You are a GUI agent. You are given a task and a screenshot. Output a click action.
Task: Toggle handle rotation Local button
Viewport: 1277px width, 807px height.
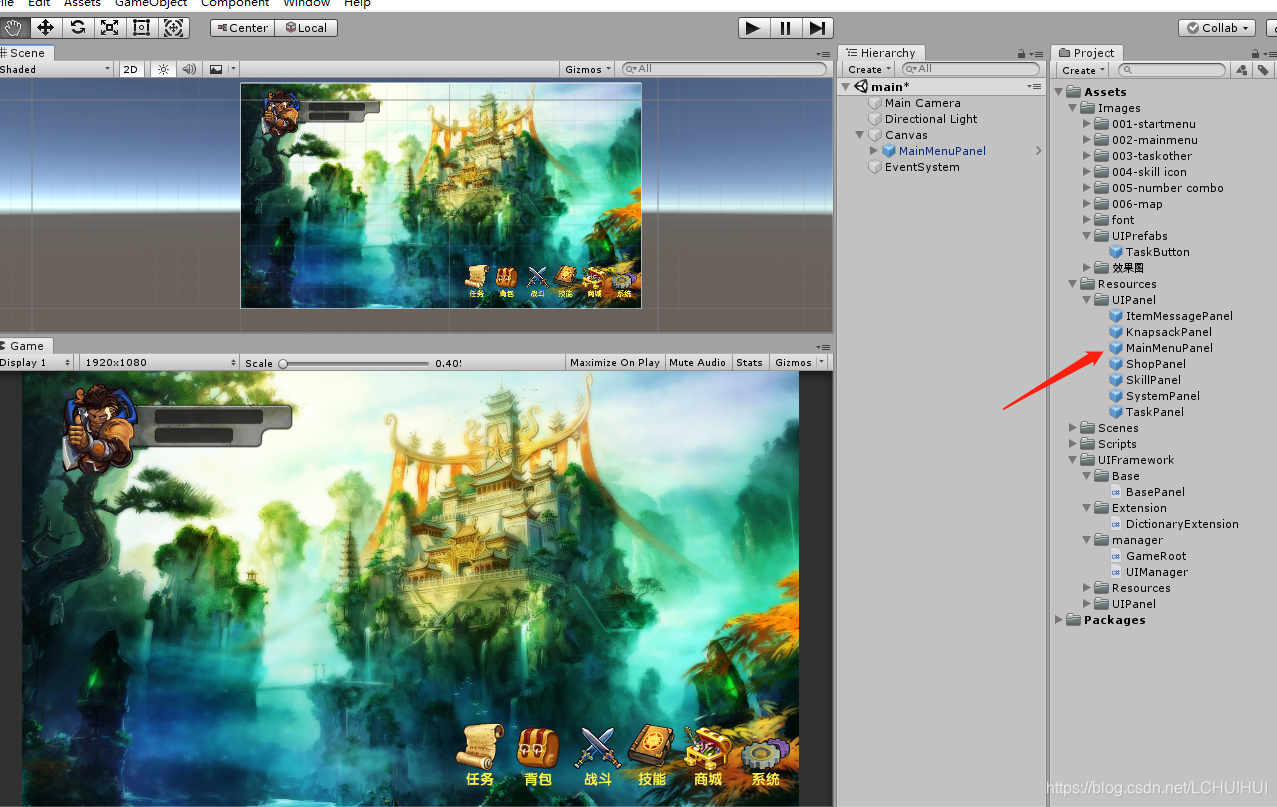point(305,28)
